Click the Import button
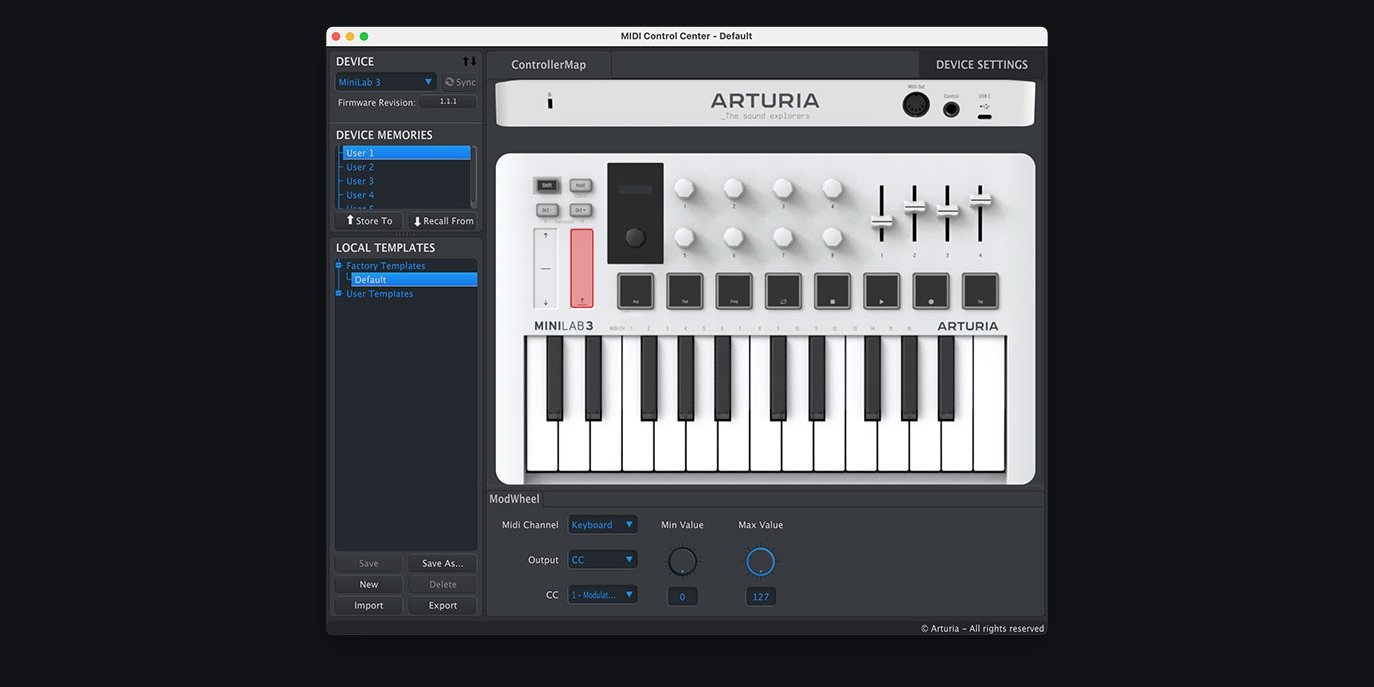The width and height of the screenshot is (1374, 687). click(x=369, y=606)
